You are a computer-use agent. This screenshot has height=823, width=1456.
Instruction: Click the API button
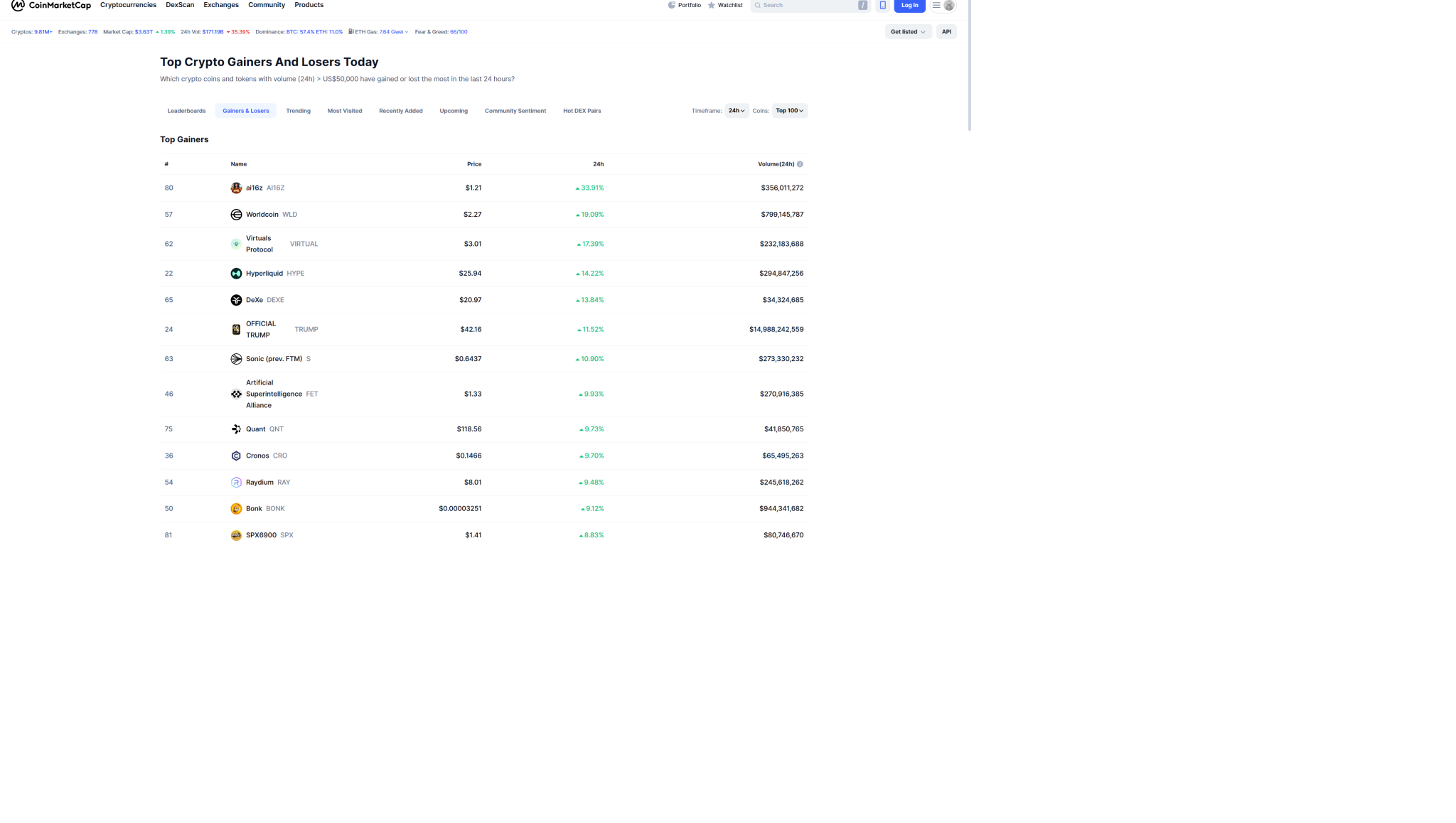[946, 32]
